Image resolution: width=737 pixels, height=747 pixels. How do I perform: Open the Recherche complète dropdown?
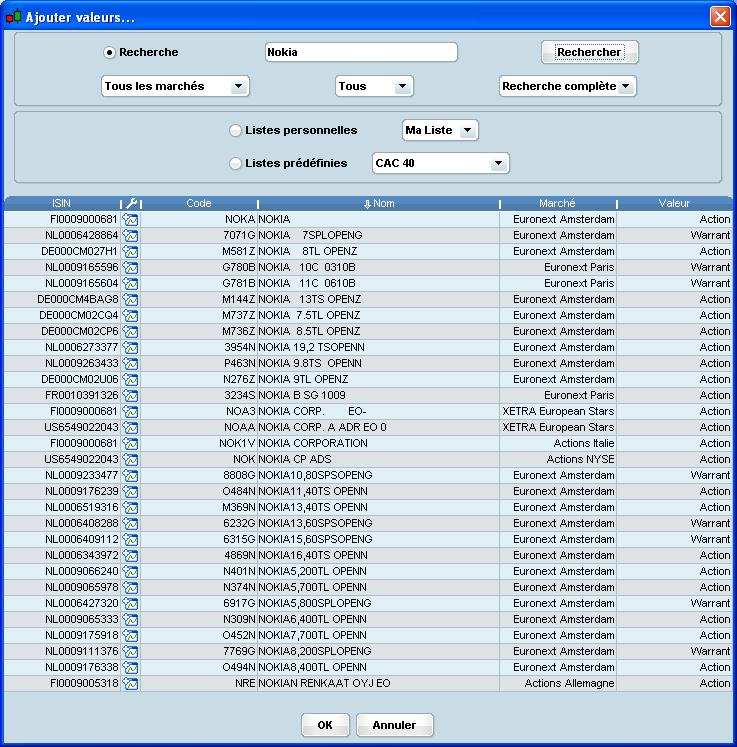(x=567, y=86)
